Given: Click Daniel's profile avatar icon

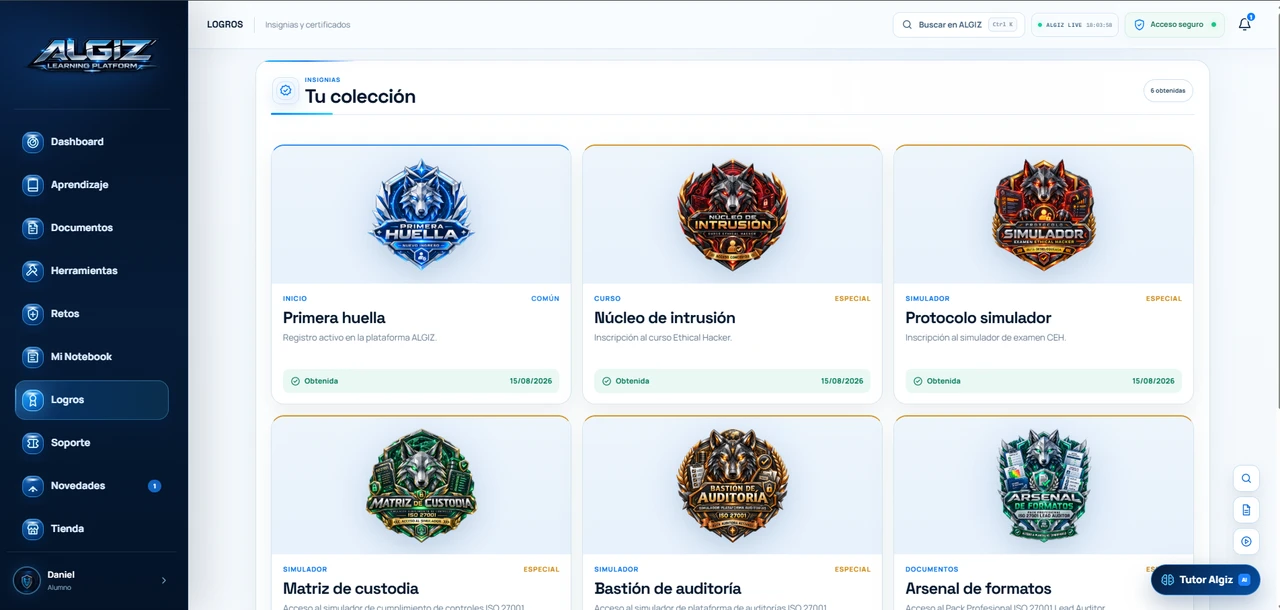Looking at the screenshot, I should pyautogui.click(x=27, y=580).
